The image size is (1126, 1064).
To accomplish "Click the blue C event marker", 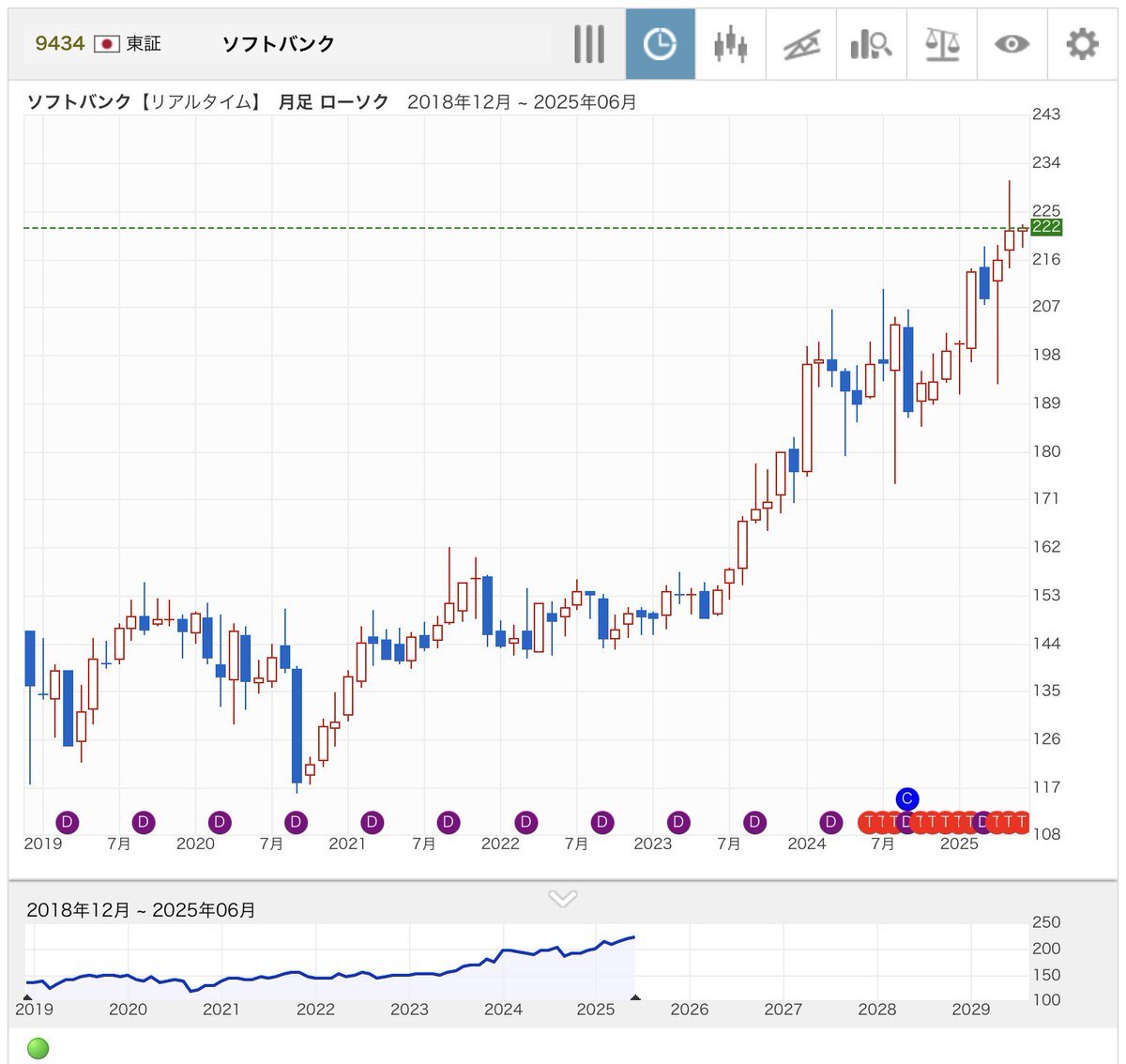I will (906, 799).
